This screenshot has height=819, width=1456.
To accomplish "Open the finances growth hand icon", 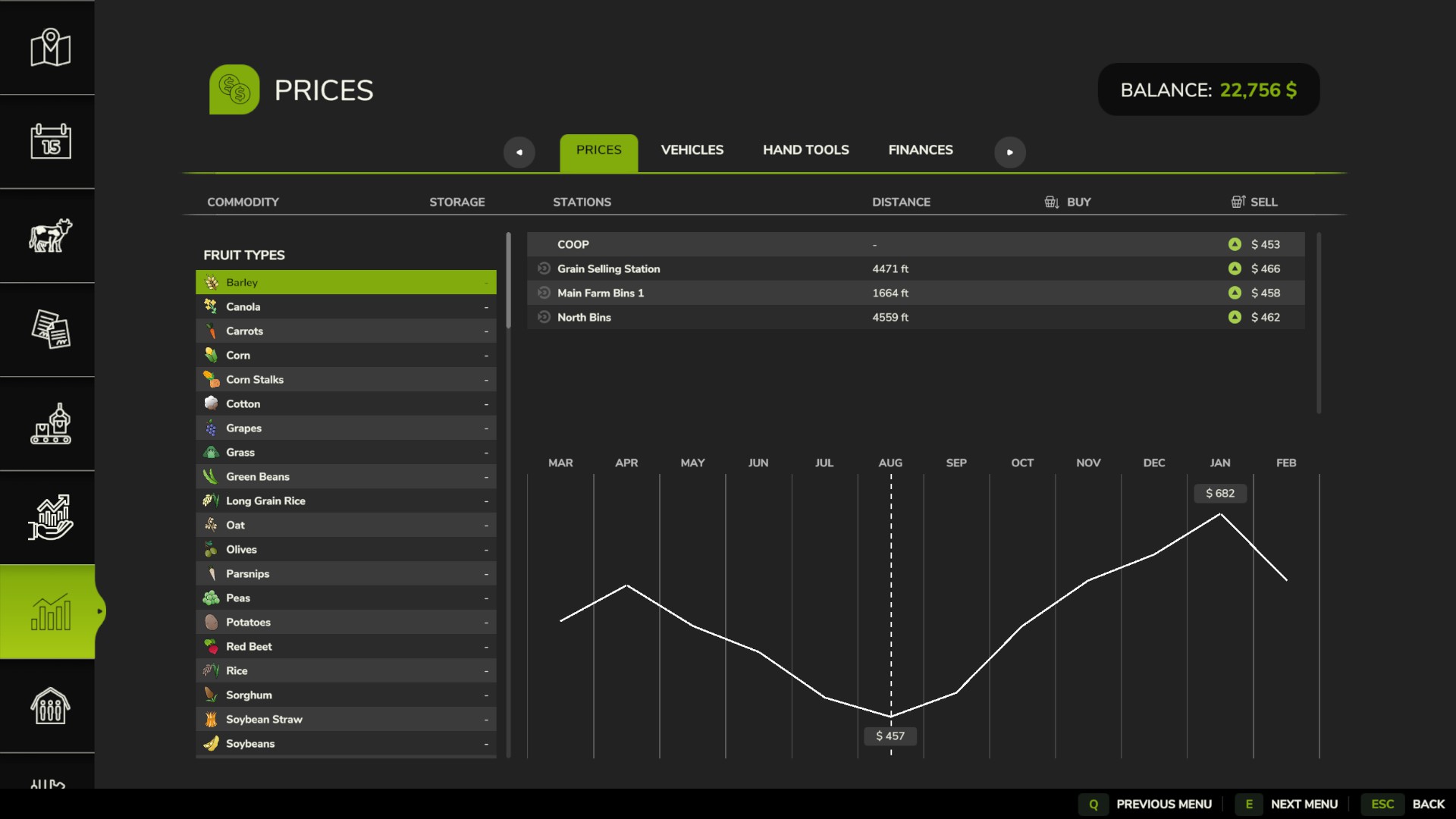I will (x=50, y=517).
